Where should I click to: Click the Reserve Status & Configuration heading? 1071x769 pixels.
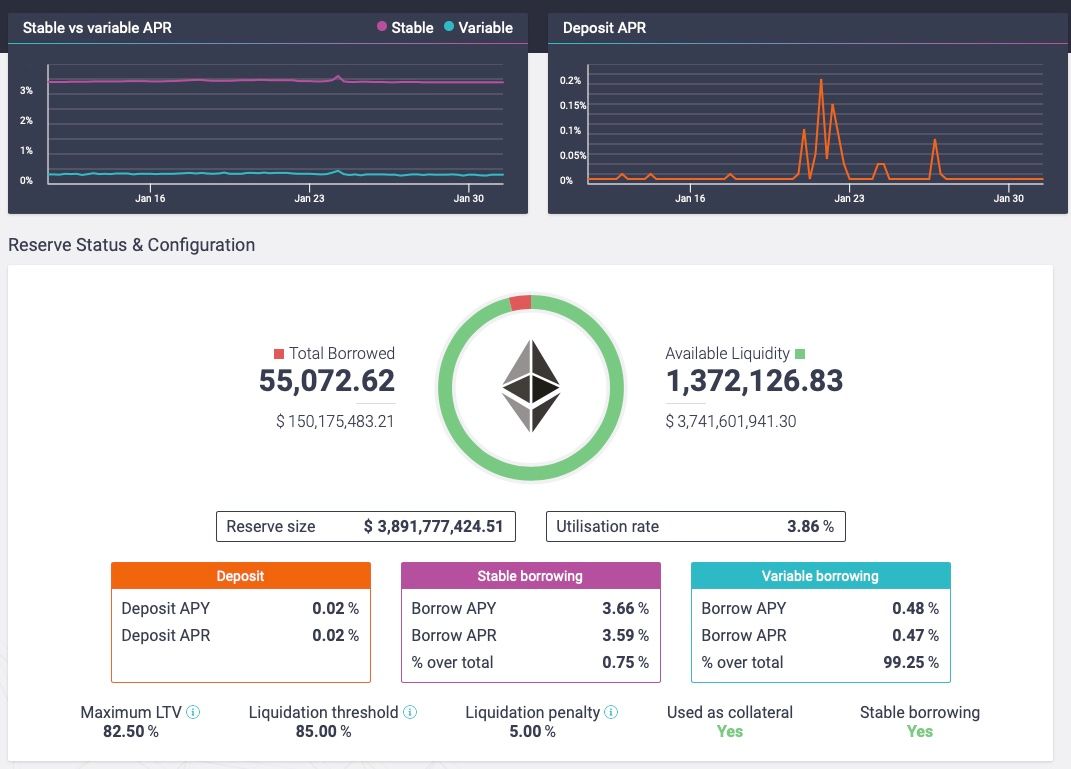coord(131,244)
